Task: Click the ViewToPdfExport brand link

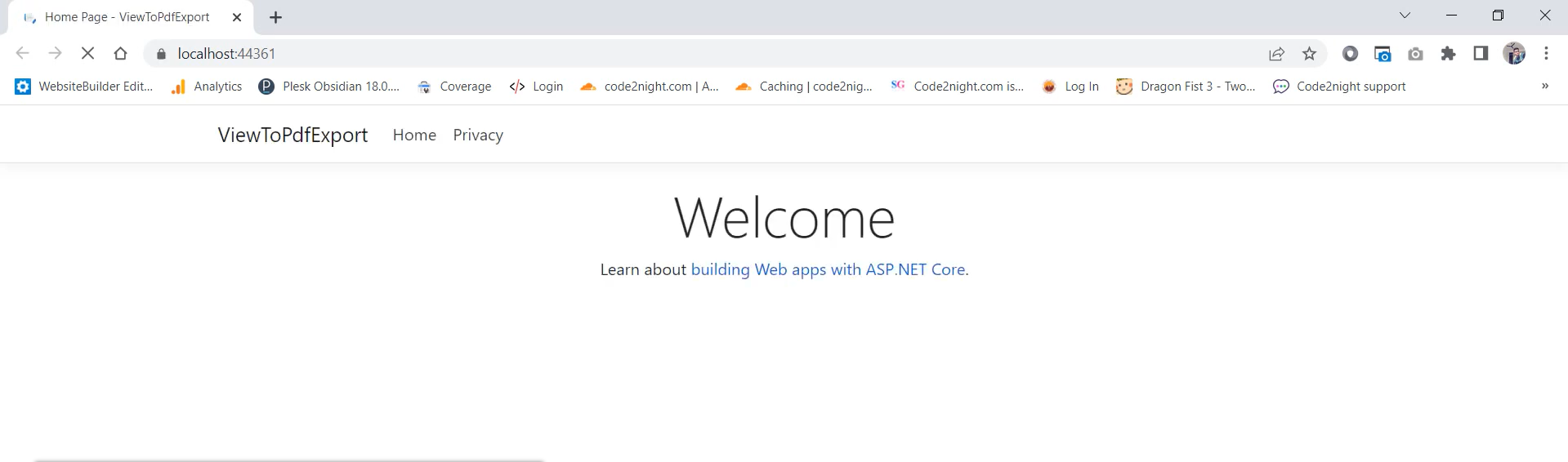Action: coord(293,135)
